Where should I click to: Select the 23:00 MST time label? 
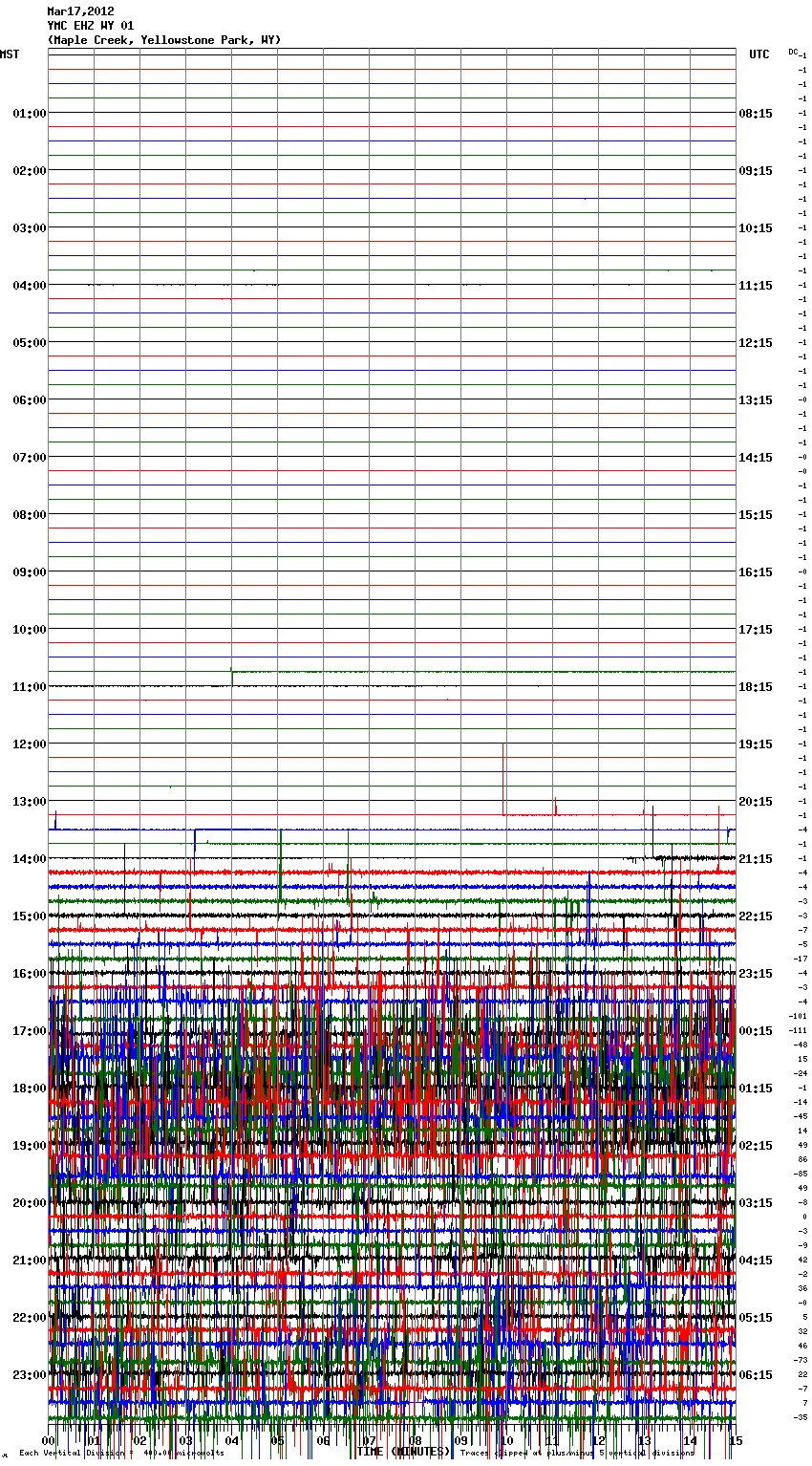29,1375
